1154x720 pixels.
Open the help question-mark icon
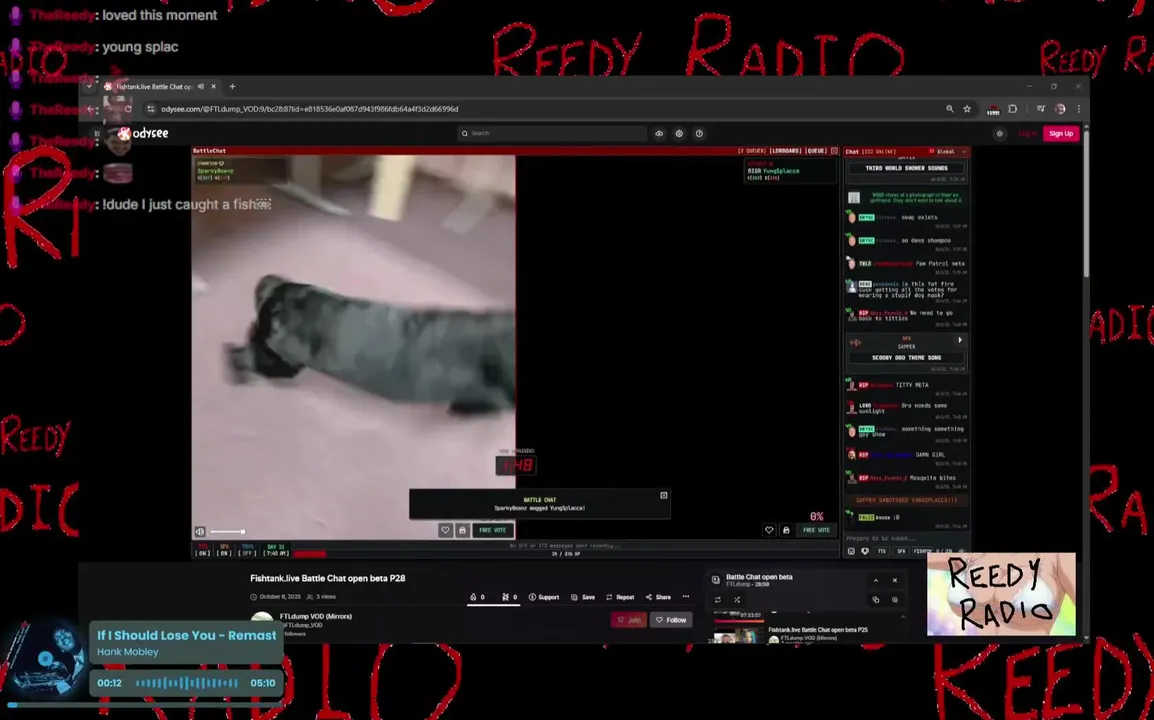click(x=699, y=133)
